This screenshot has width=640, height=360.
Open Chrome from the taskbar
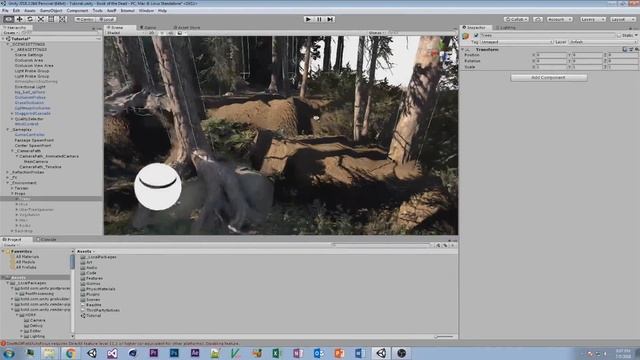(x=71, y=353)
